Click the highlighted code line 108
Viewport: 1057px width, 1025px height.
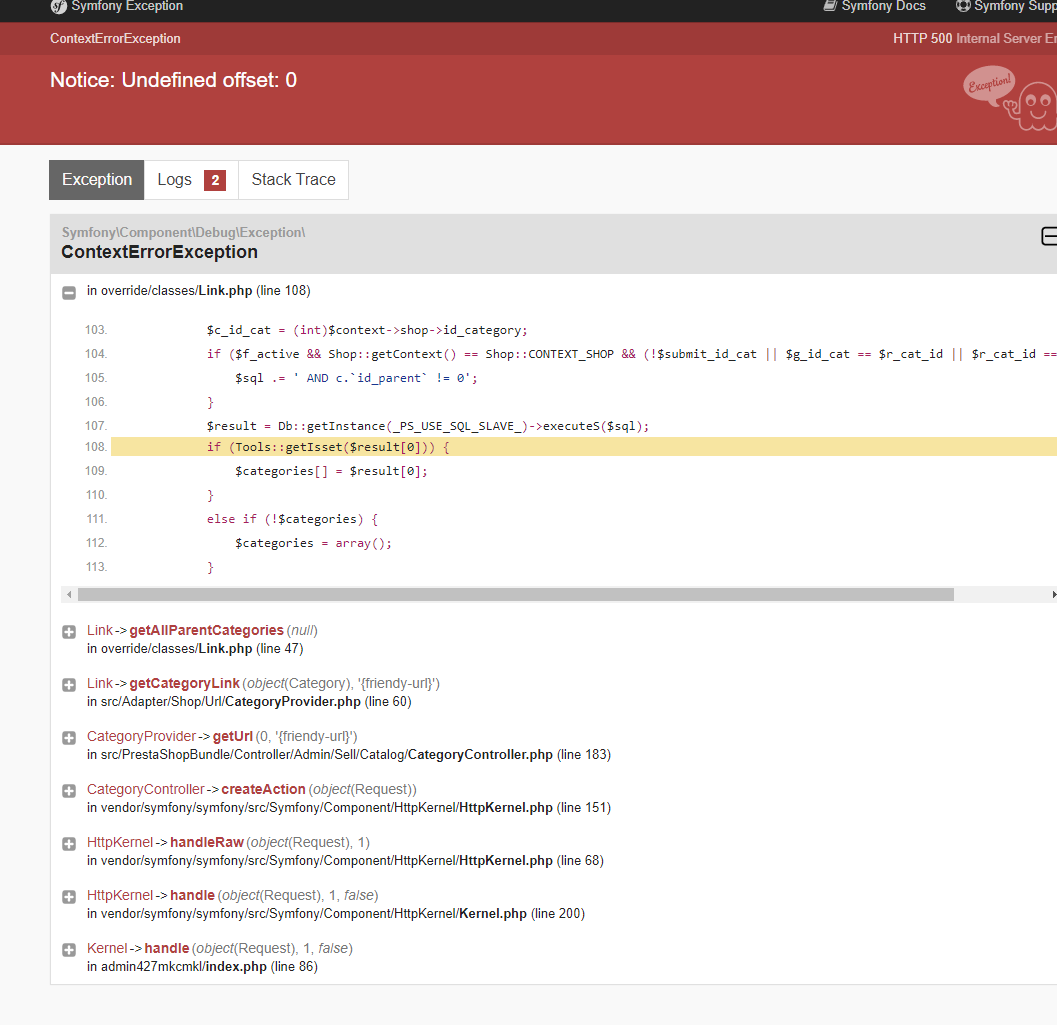[584, 447]
